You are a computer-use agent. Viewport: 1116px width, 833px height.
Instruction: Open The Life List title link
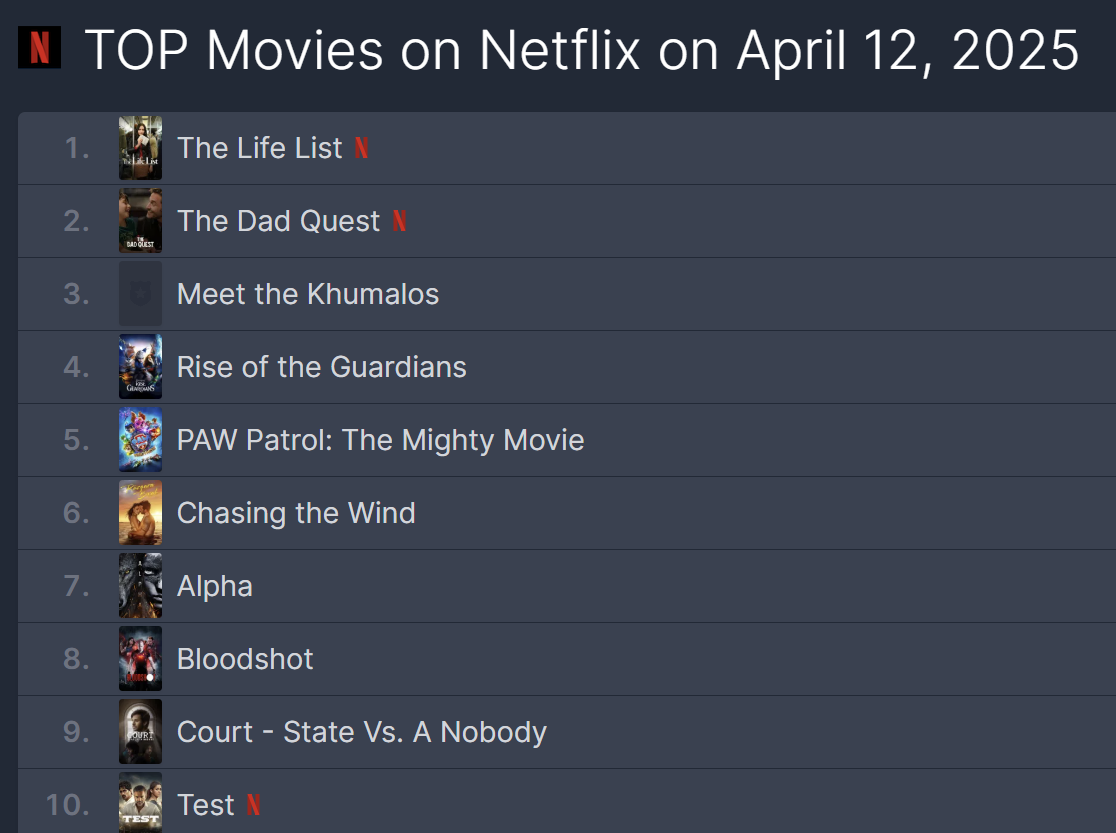pyautogui.click(x=260, y=148)
